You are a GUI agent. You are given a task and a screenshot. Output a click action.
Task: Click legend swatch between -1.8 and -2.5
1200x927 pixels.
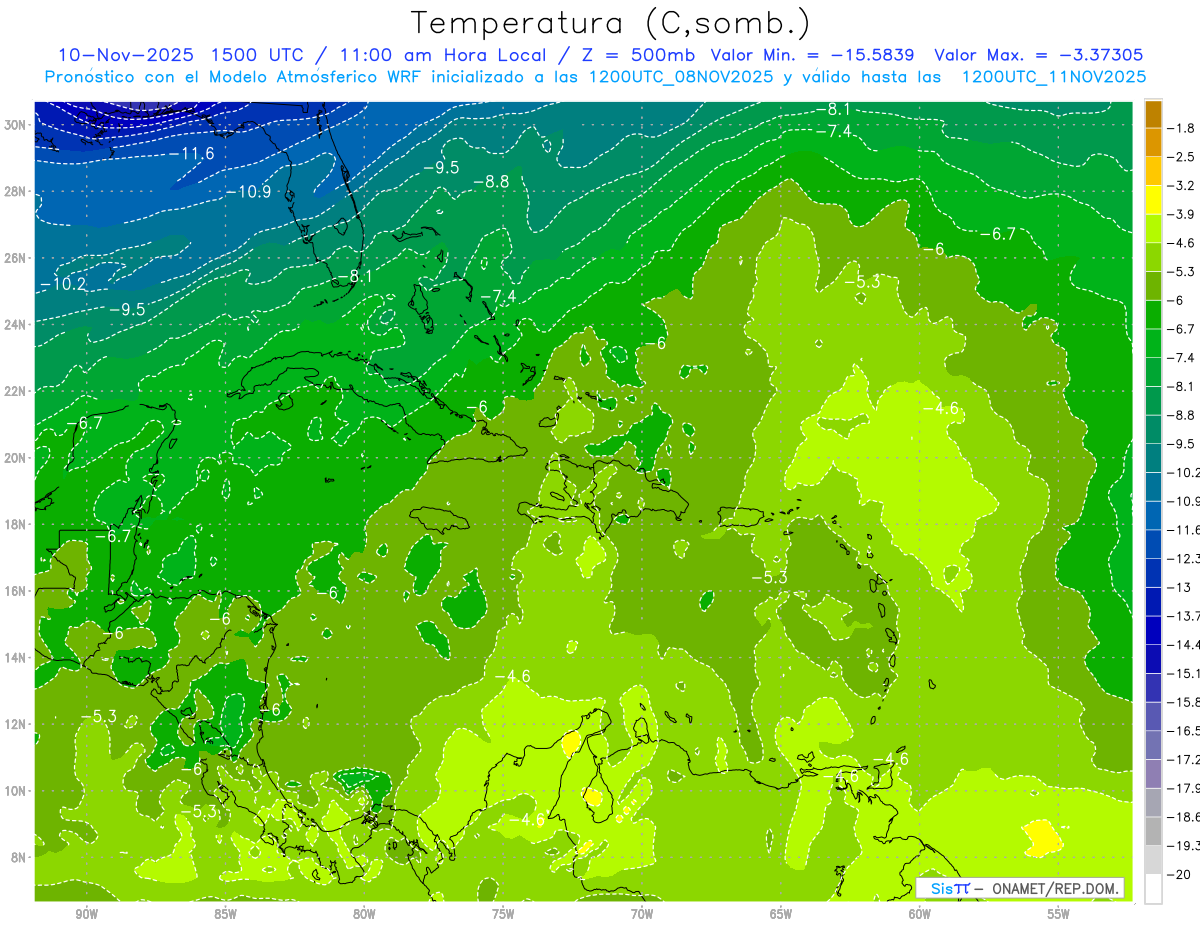tap(1153, 143)
